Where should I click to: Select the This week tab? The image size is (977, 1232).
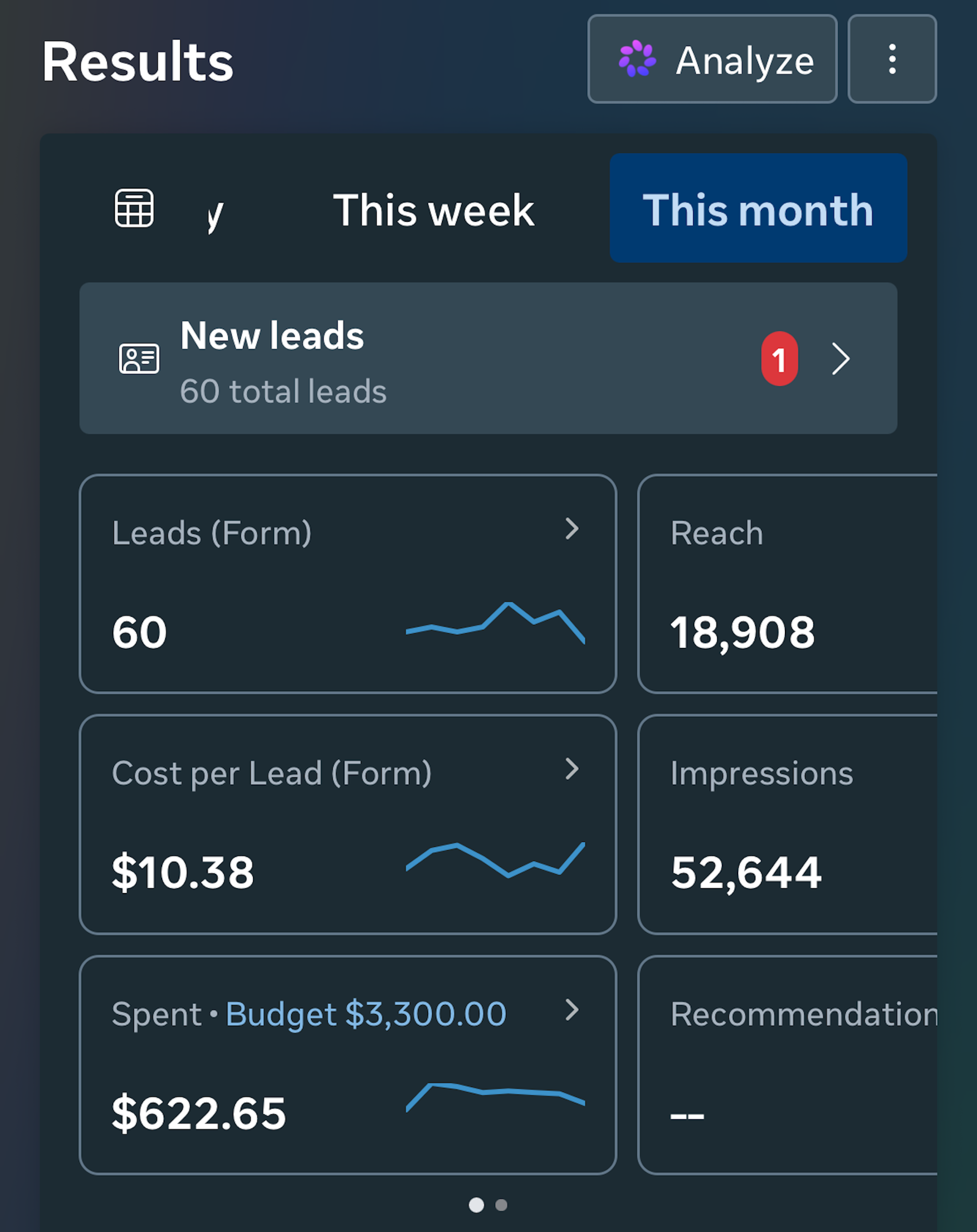click(433, 209)
